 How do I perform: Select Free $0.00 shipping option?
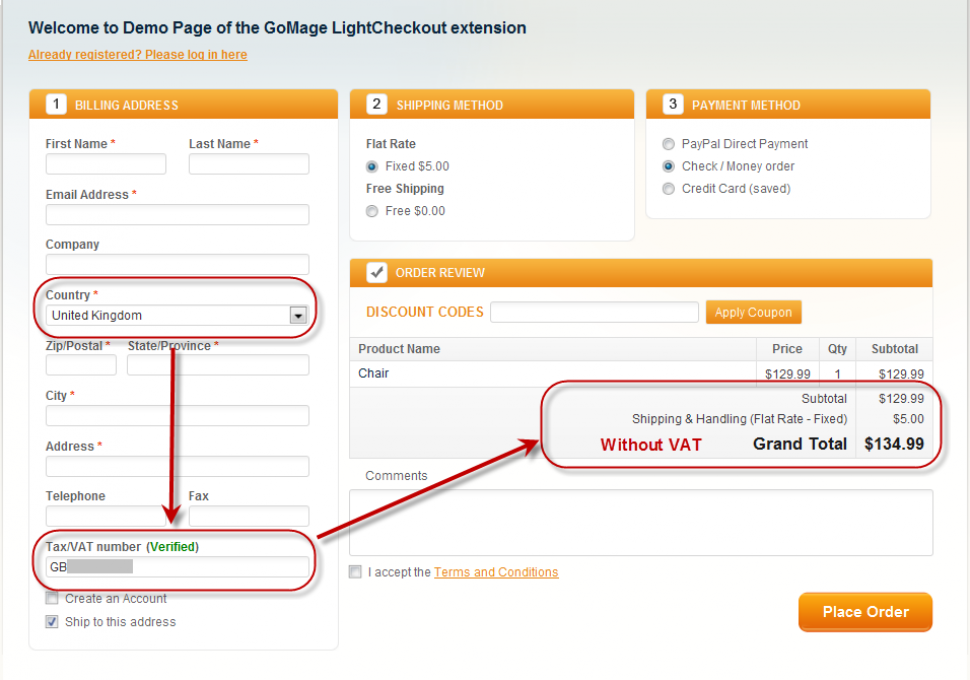tap(372, 211)
